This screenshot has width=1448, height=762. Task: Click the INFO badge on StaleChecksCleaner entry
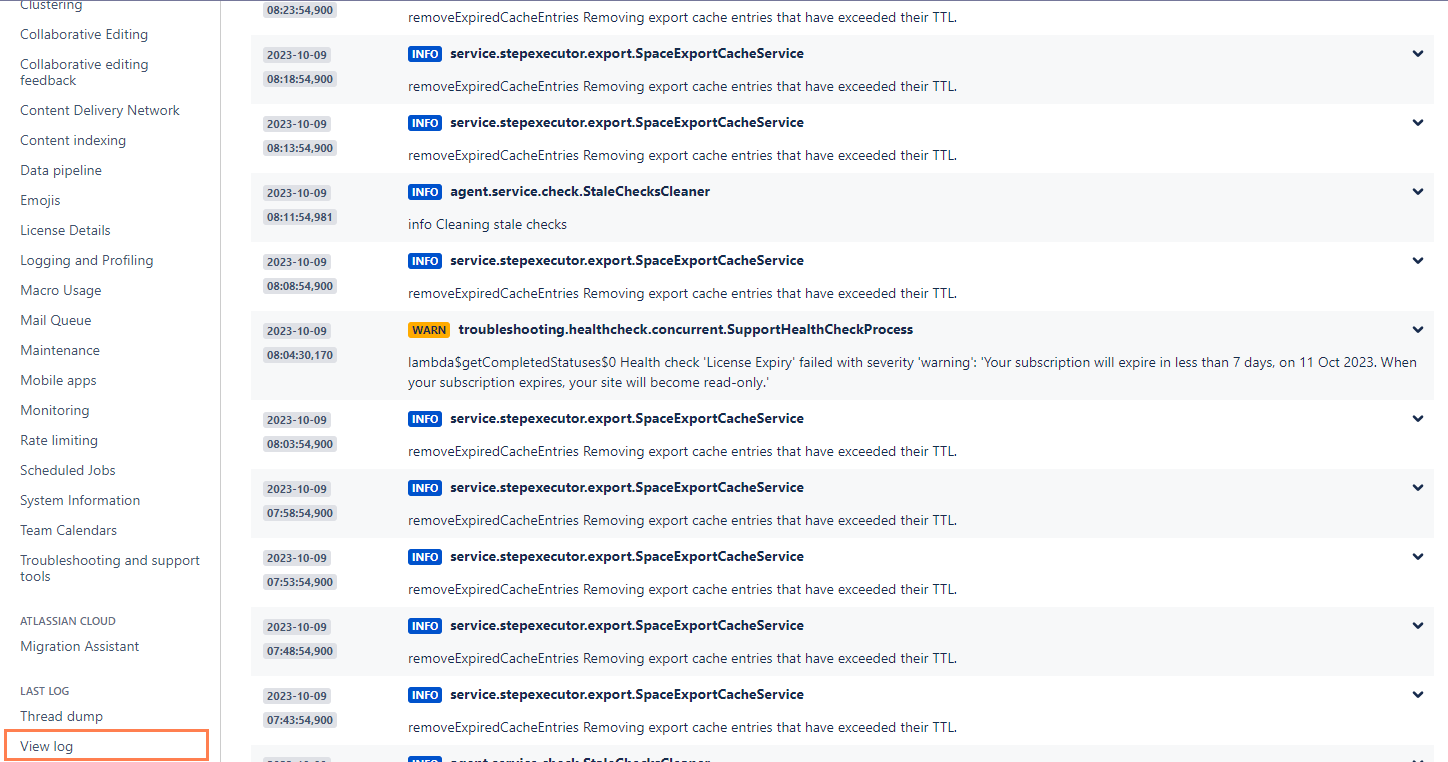424,191
